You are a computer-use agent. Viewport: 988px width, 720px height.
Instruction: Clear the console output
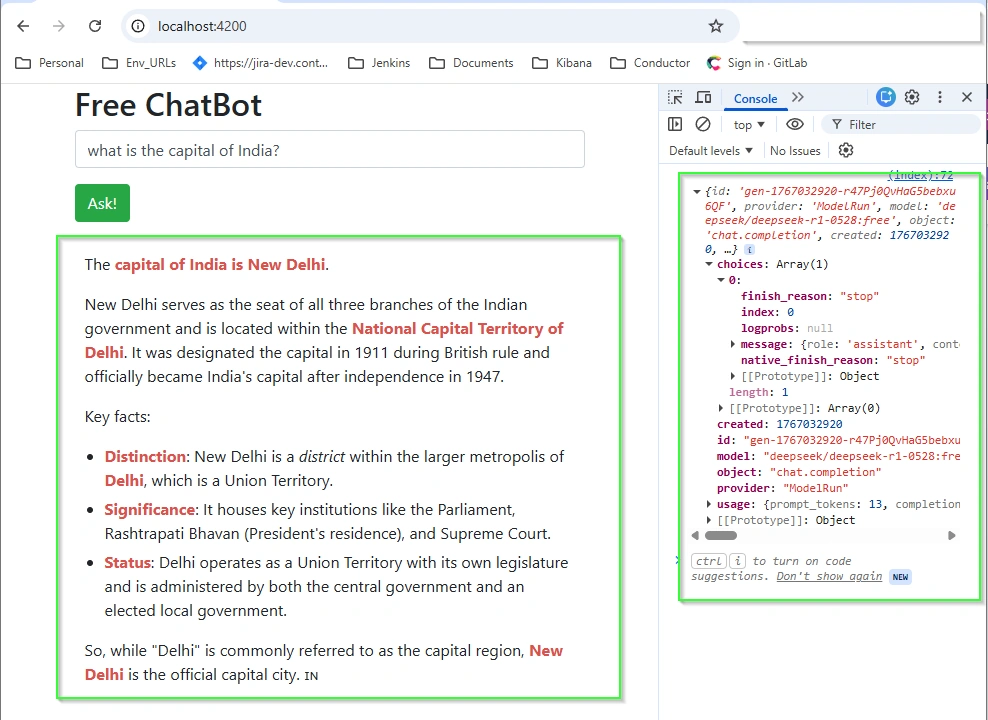pos(703,124)
